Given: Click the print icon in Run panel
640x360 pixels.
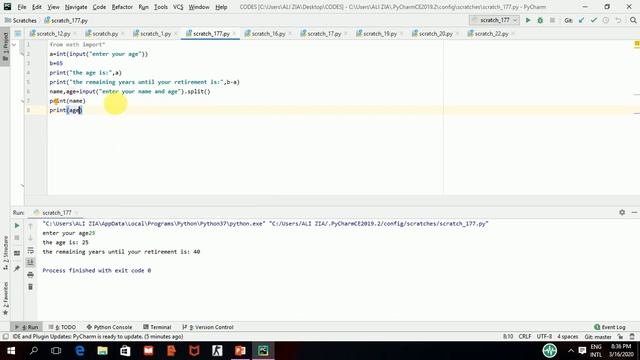Looking at the screenshot, I should click(x=31, y=275).
